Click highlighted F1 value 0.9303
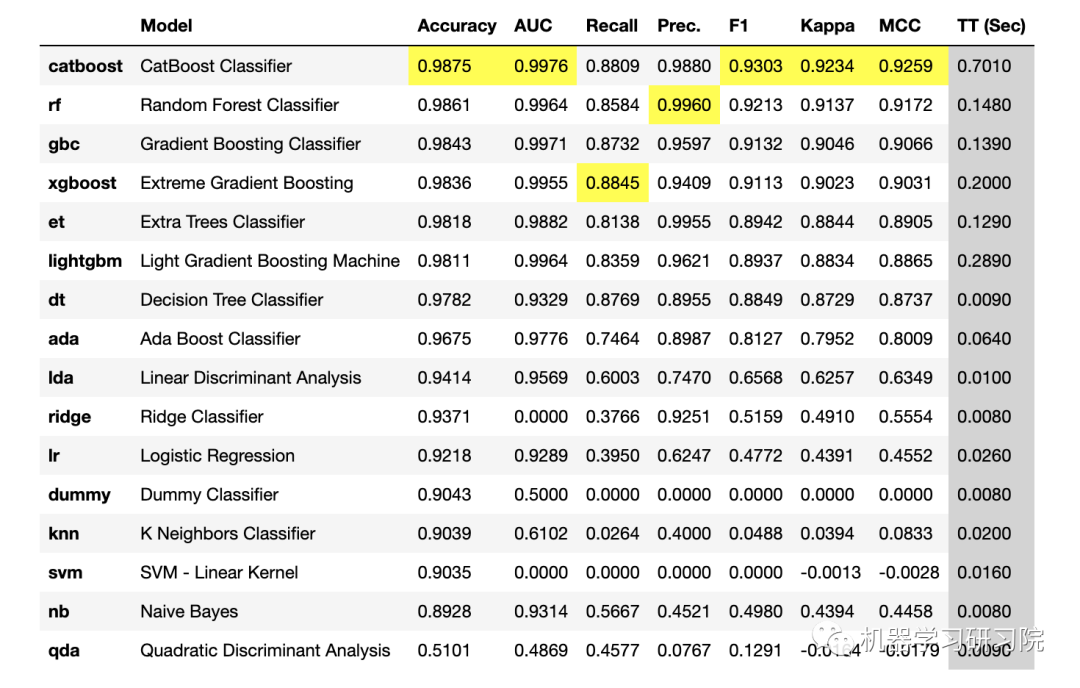Image resolution: width=1080 pixels, height=688 pixels. [756, 66]
